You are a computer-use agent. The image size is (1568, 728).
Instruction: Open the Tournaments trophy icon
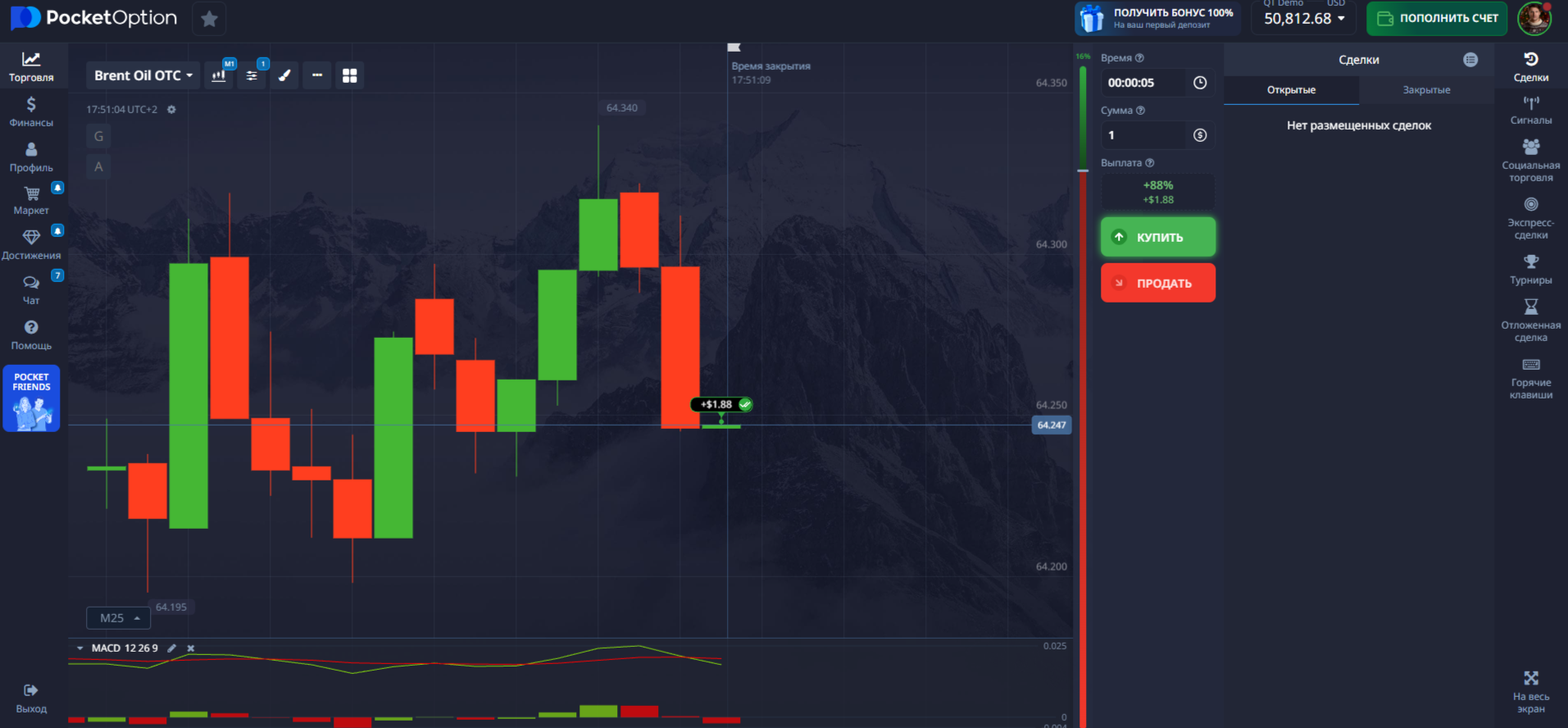1530,269
